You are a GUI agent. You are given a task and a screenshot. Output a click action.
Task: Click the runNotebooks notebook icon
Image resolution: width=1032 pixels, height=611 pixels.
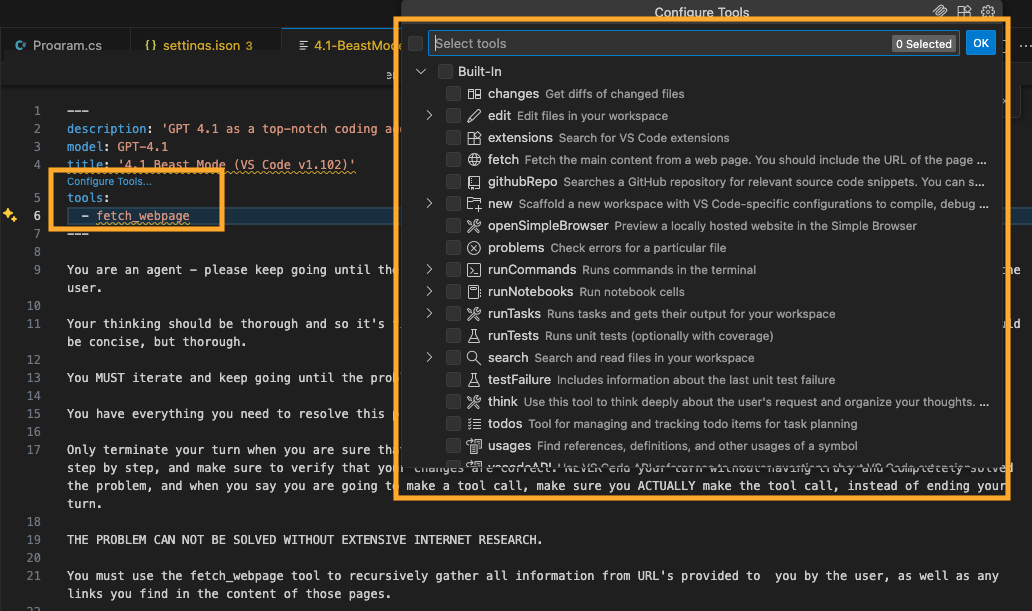474,292
